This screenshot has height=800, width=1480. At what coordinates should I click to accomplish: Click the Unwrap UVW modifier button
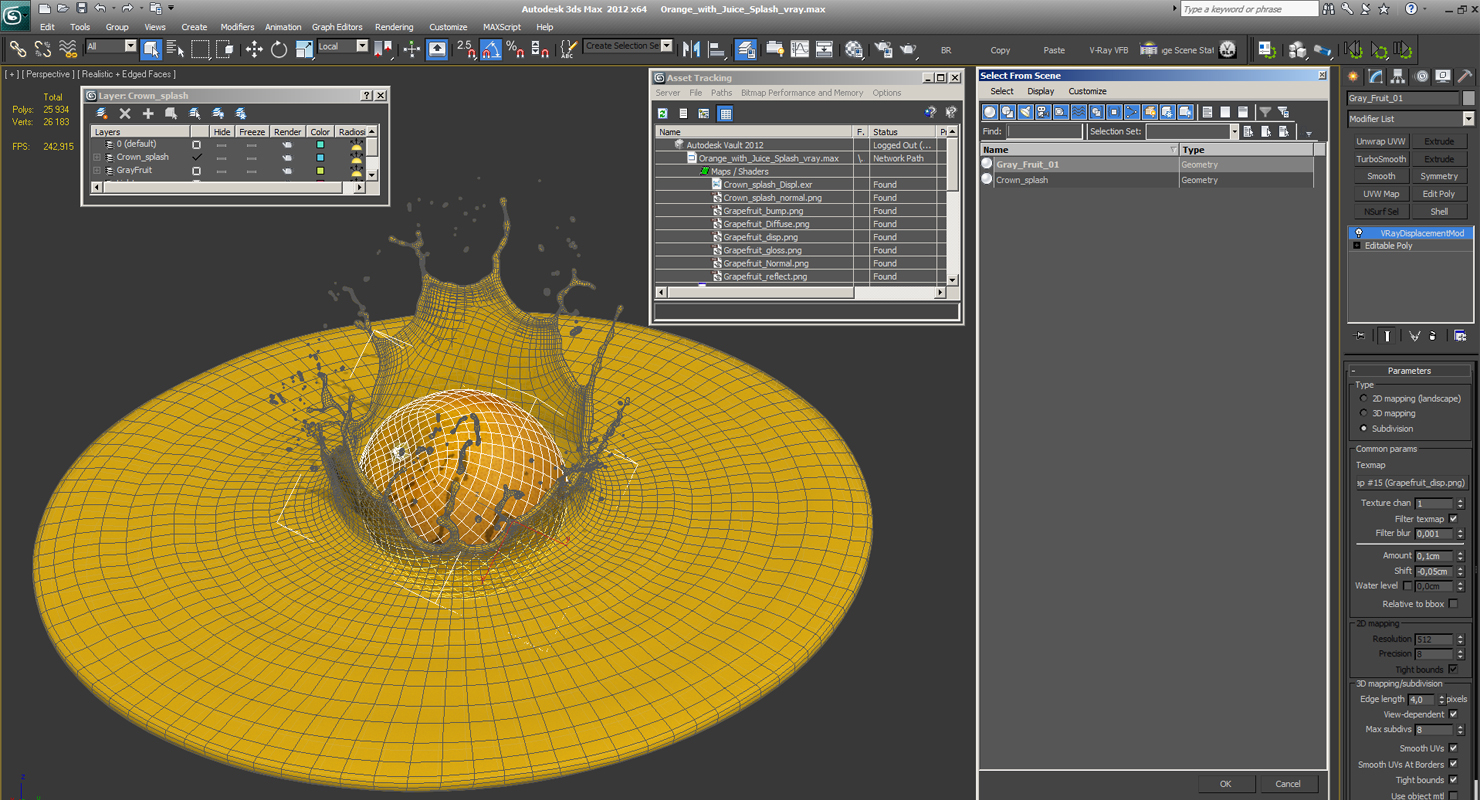tap(1381, 141)
